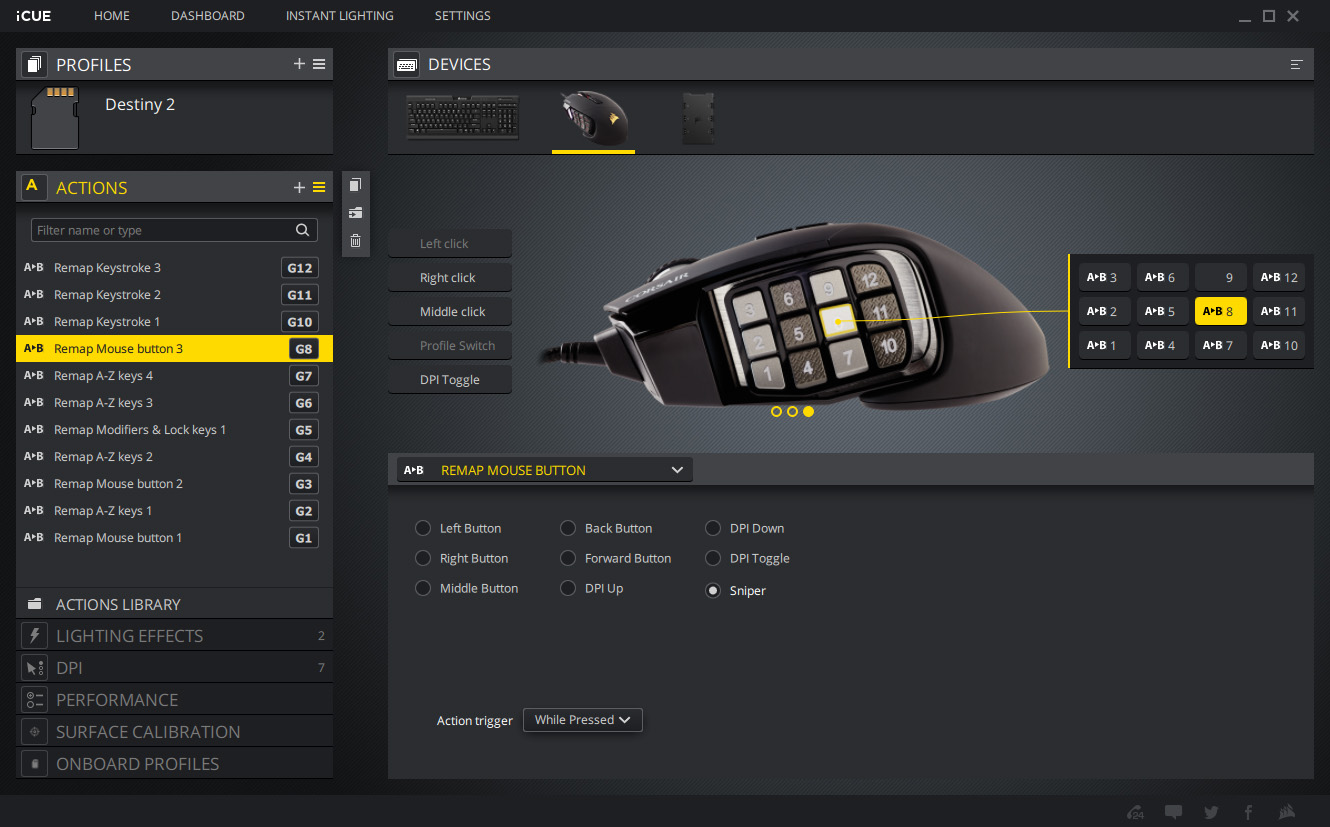Click the Actions Library folder icon
1330x827 pixels.
click(x=35, y=604)
